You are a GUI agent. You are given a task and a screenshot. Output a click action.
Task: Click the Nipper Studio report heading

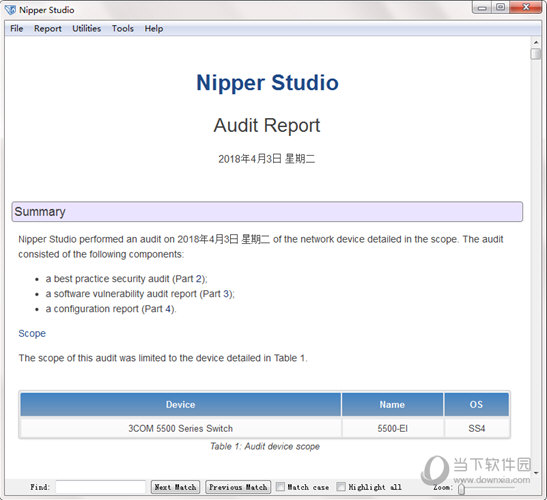pyautogui.click(x=267, y=83)
